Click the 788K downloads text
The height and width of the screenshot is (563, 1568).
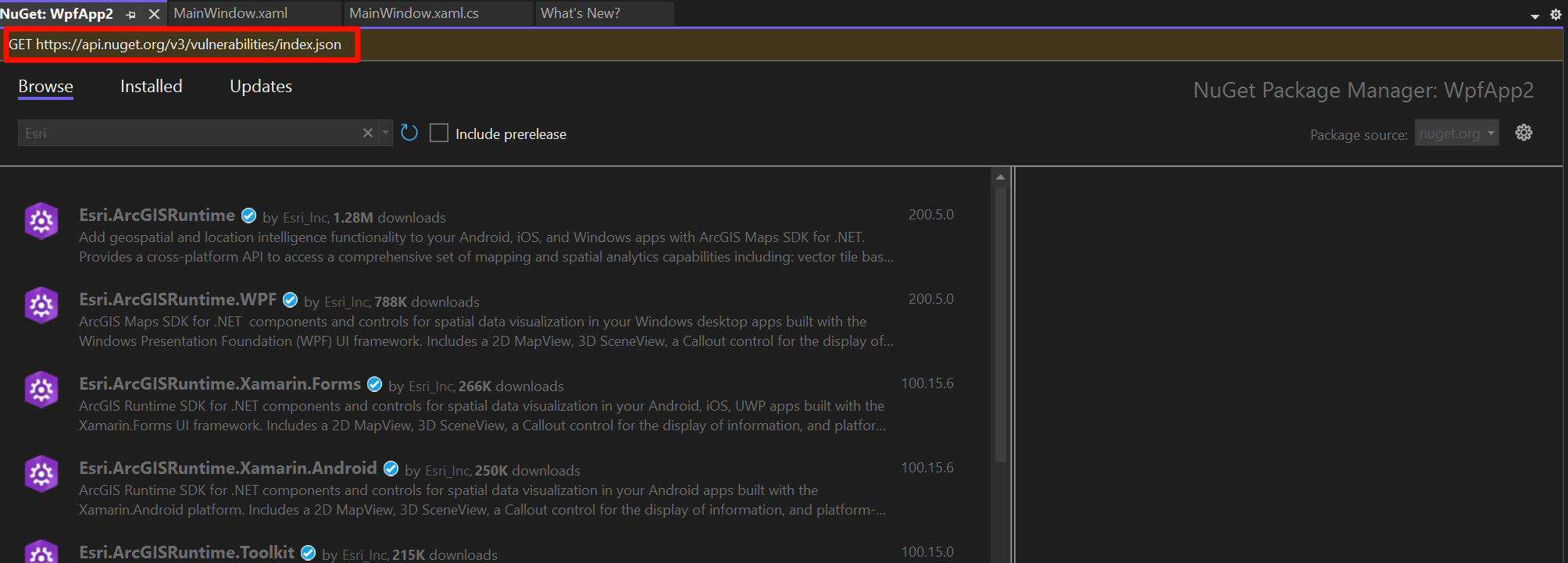click(x=427, y=302)
